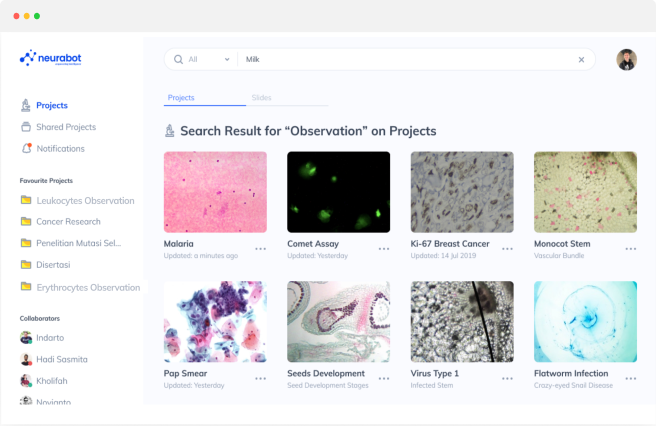
Task: Open the All filter dropdown
Action: [x=209, y=59]
